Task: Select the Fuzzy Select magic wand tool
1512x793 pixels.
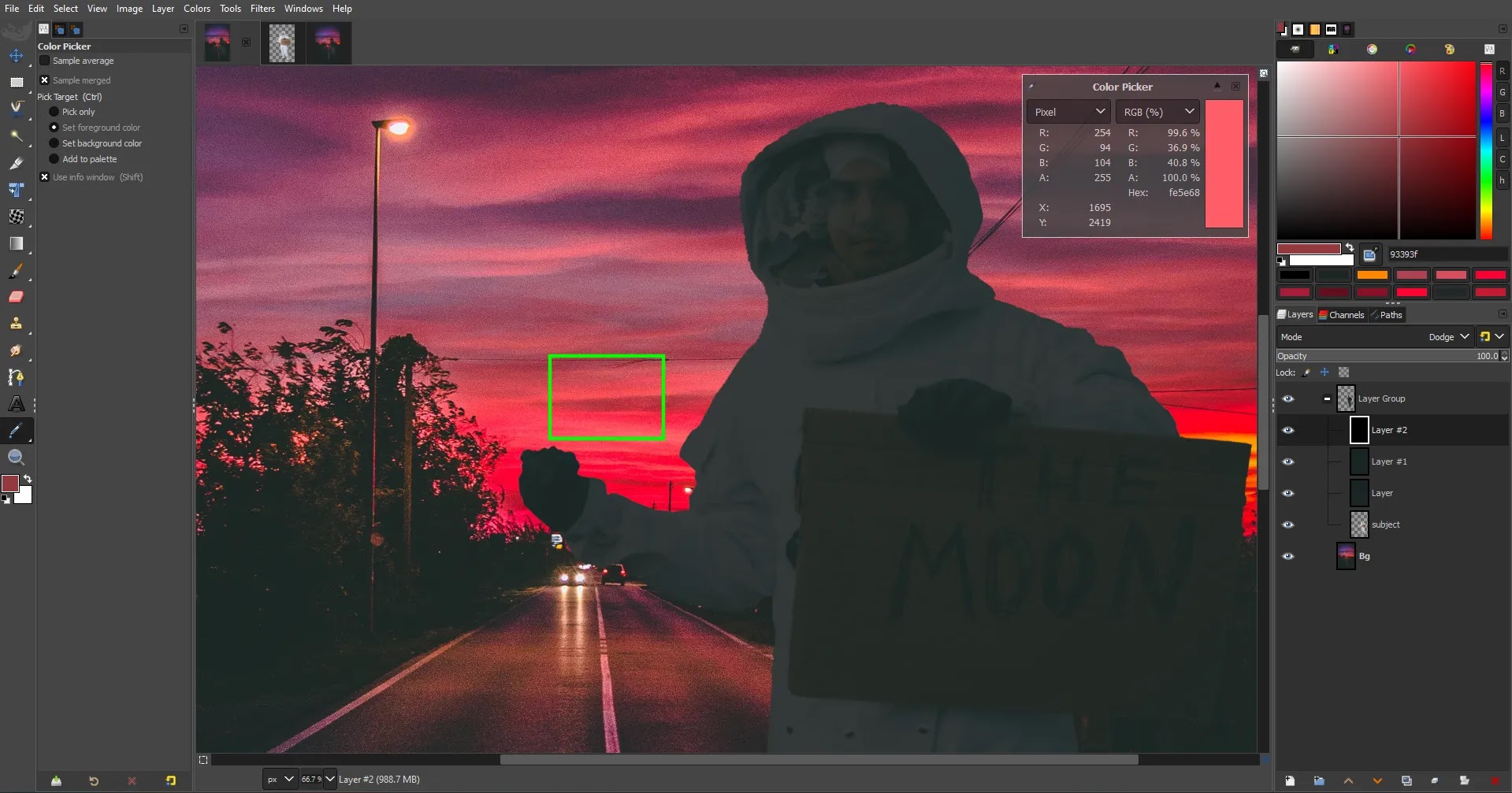Action: pyautogui.click(x=16, y=135)
